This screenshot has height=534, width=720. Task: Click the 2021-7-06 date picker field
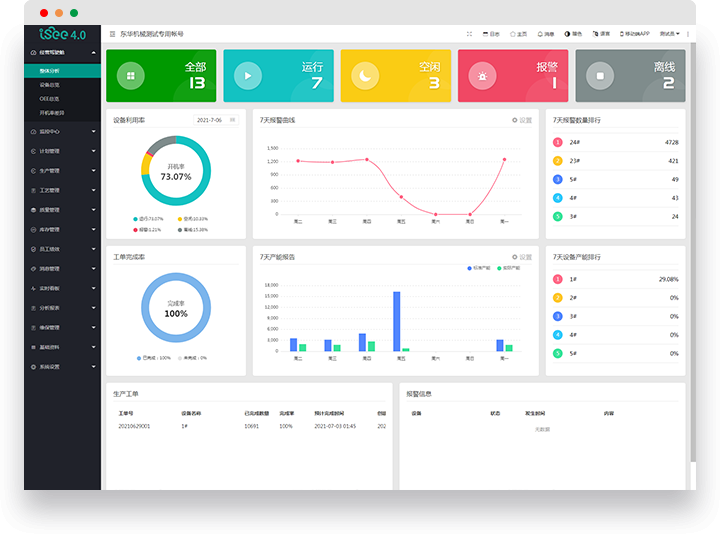[x=215, y=120]
